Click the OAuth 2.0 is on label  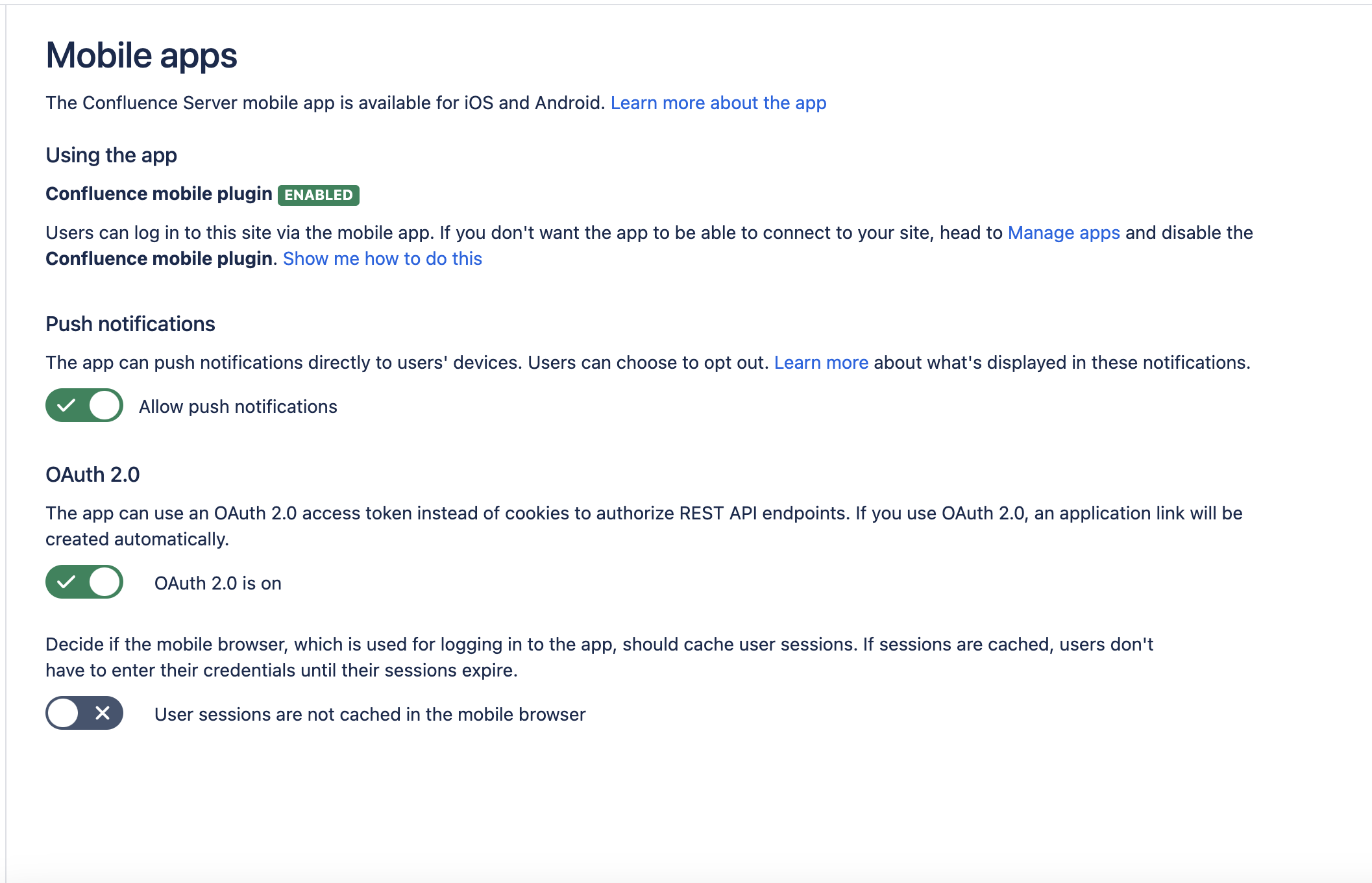217,584
